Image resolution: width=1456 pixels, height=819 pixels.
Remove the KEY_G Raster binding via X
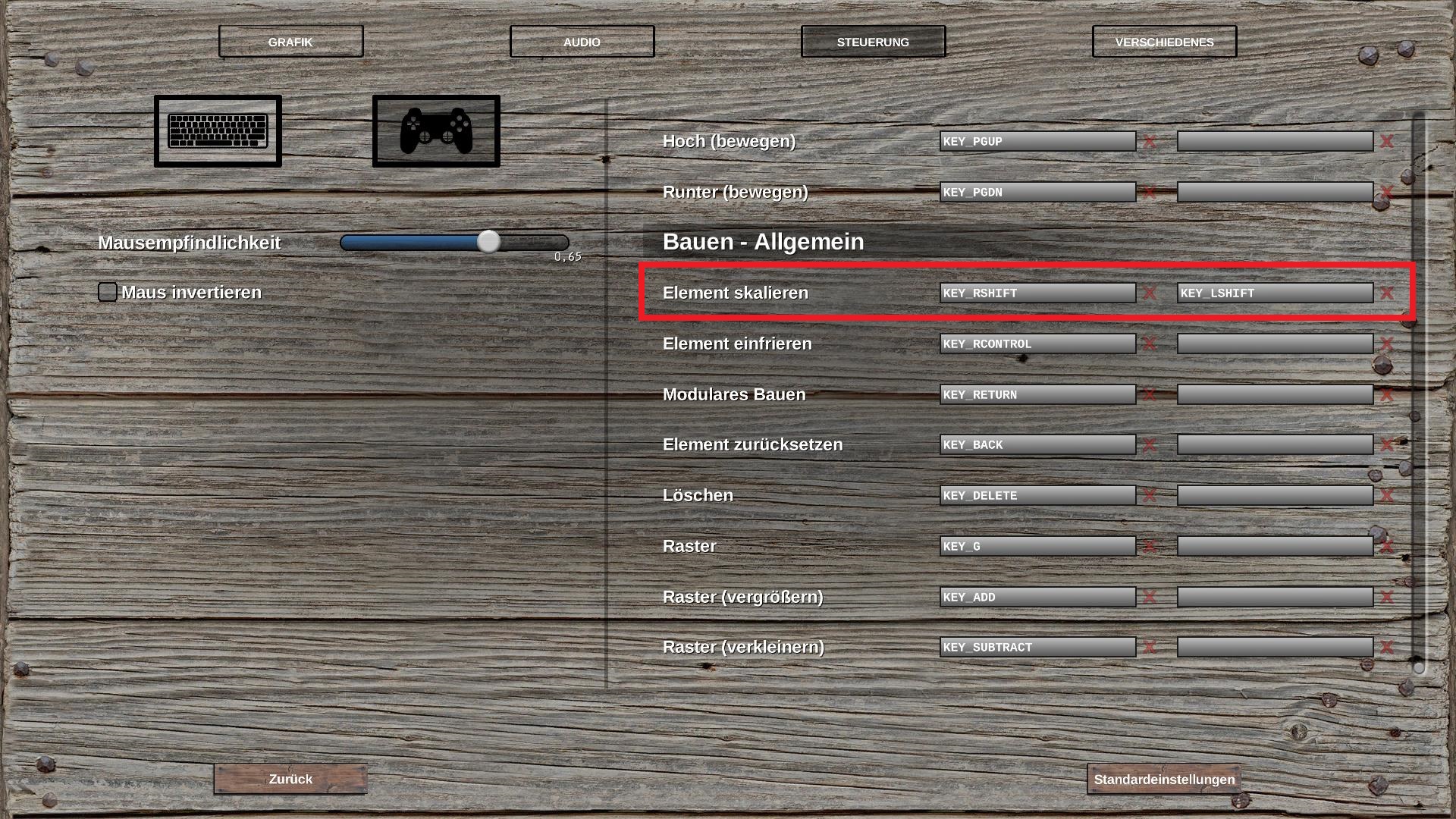coord(1150,546)
